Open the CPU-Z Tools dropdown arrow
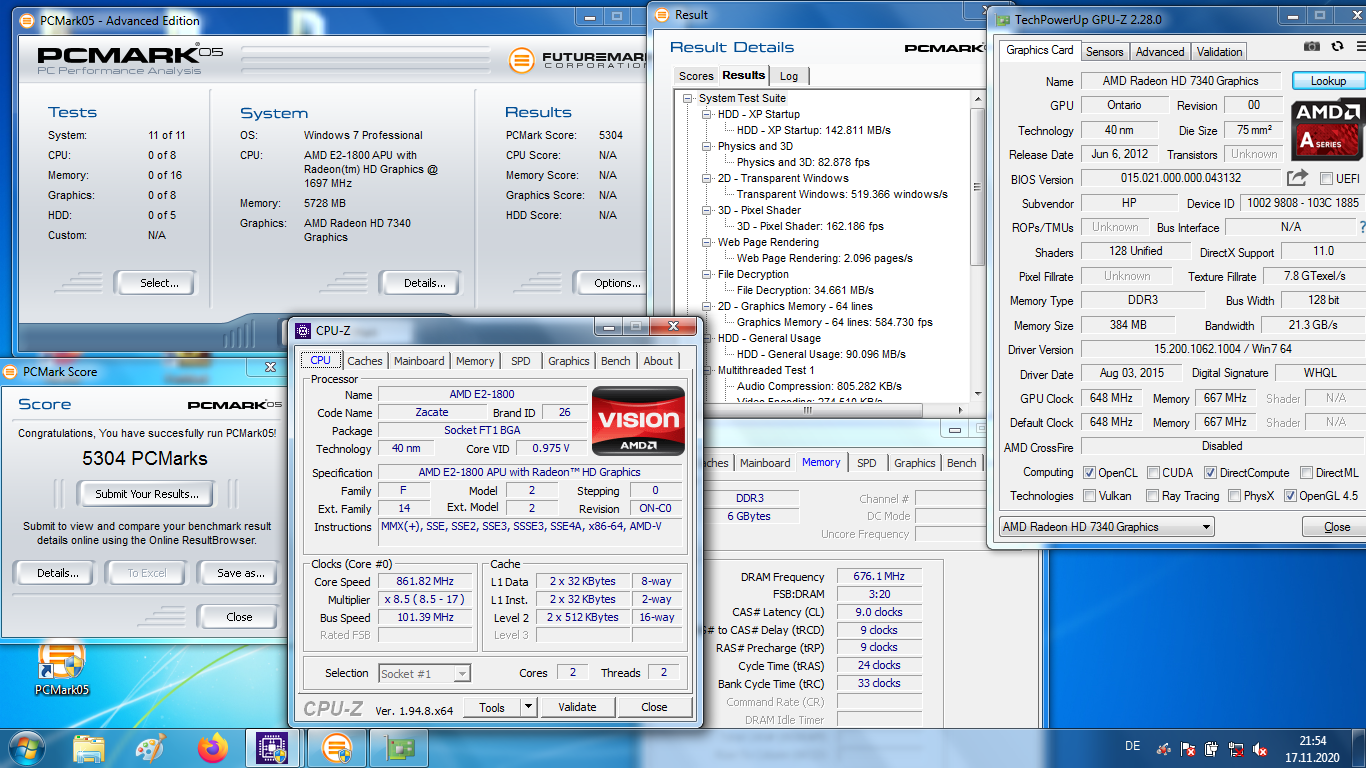1366x768 pixels. pos(528,707)
